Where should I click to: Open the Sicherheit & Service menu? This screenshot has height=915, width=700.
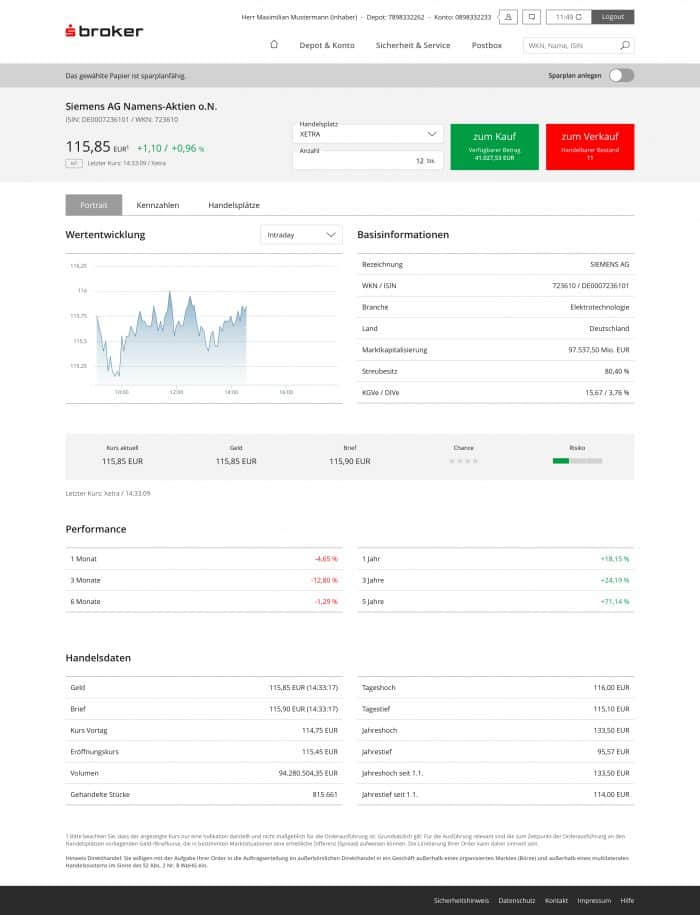click(413, 45)
